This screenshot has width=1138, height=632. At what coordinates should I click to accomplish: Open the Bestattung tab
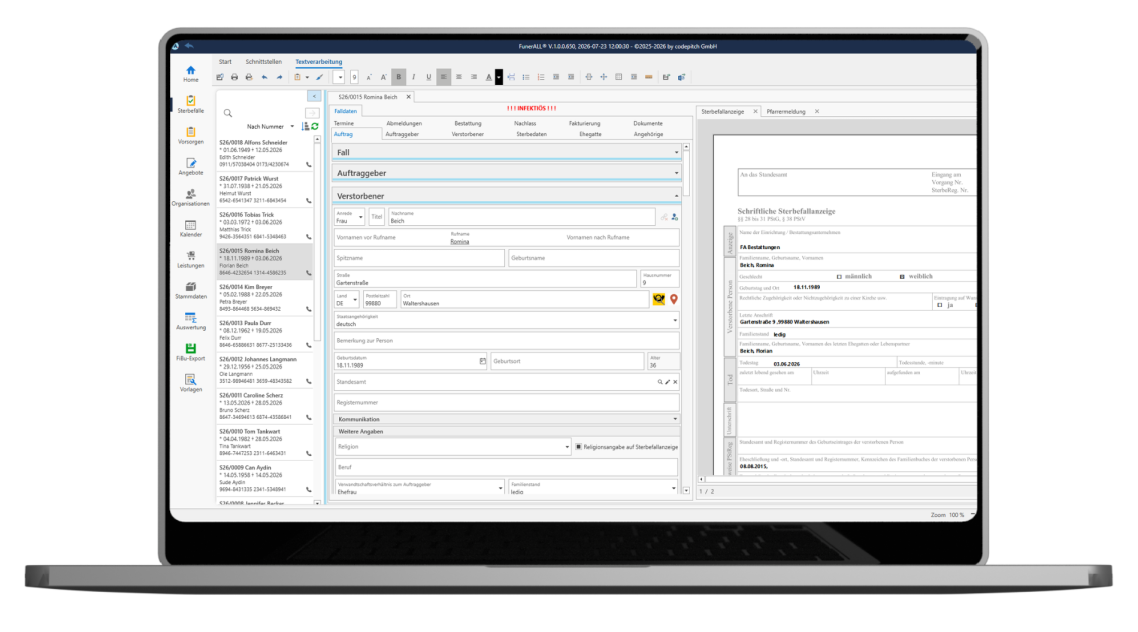pyautogui.click(x=467, y=123)
